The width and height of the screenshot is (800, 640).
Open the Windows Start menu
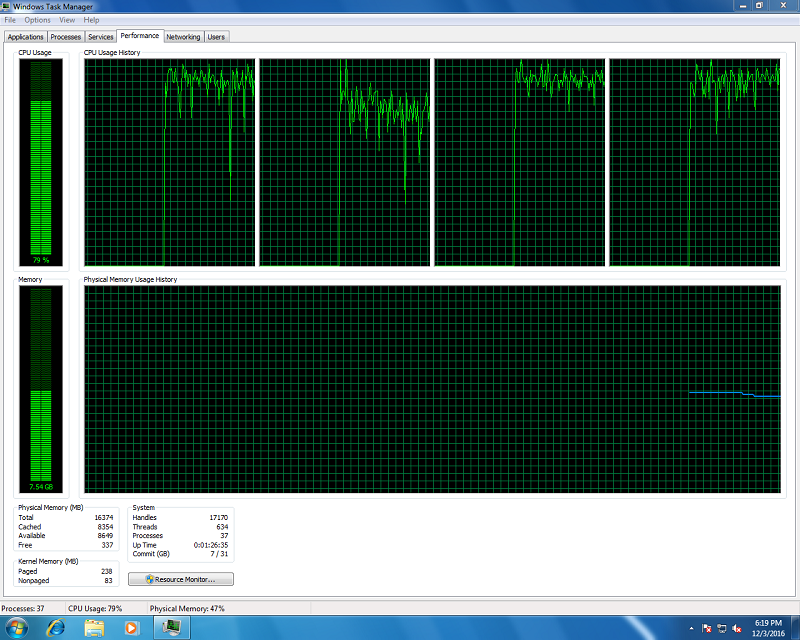[16, 627]
